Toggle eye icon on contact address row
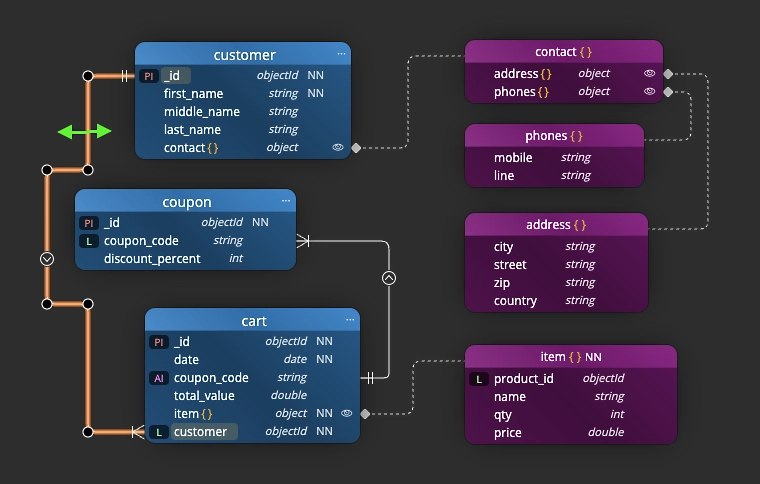Screen dimensions: 760x484 pos(649,73)
